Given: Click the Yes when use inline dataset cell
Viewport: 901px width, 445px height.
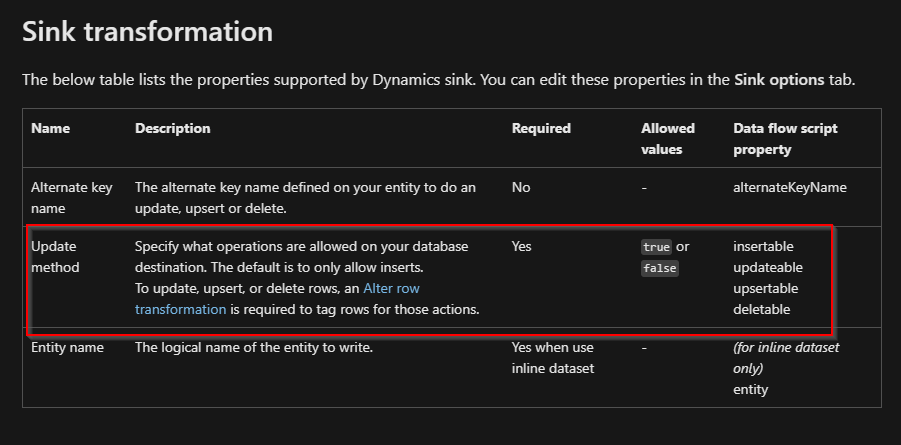Looking at the screenshot, I should tap(553, 358).
